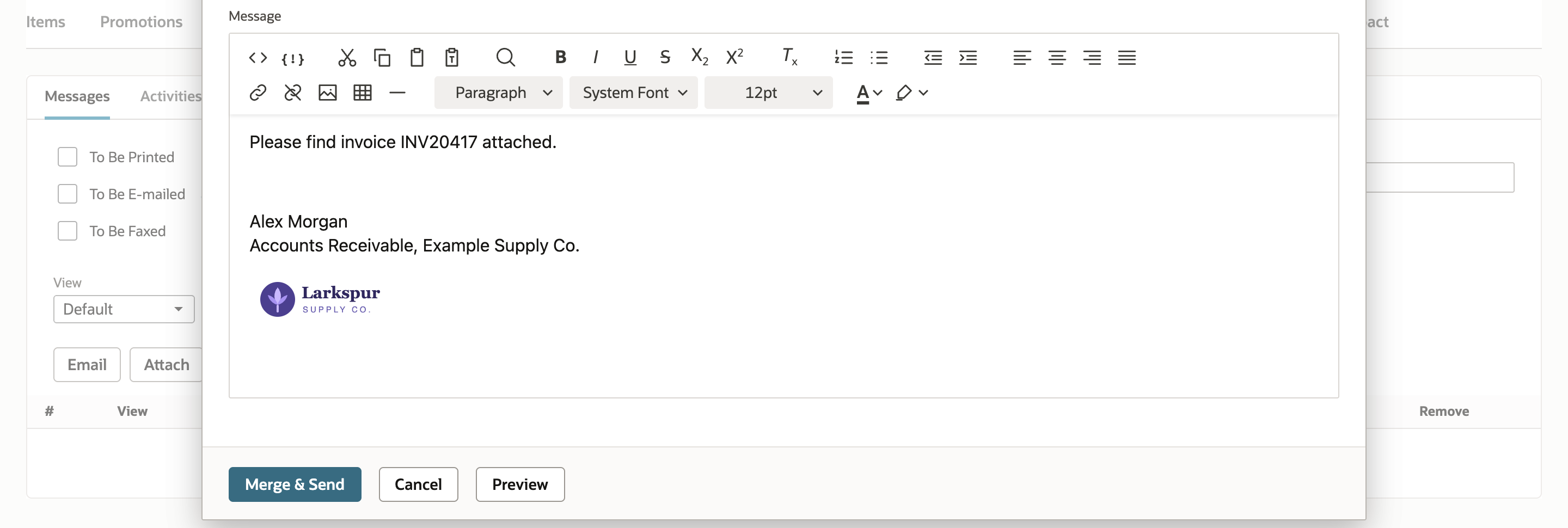1568x528 pixels.
Task: Center align the text
Action: click(1057, 58)
